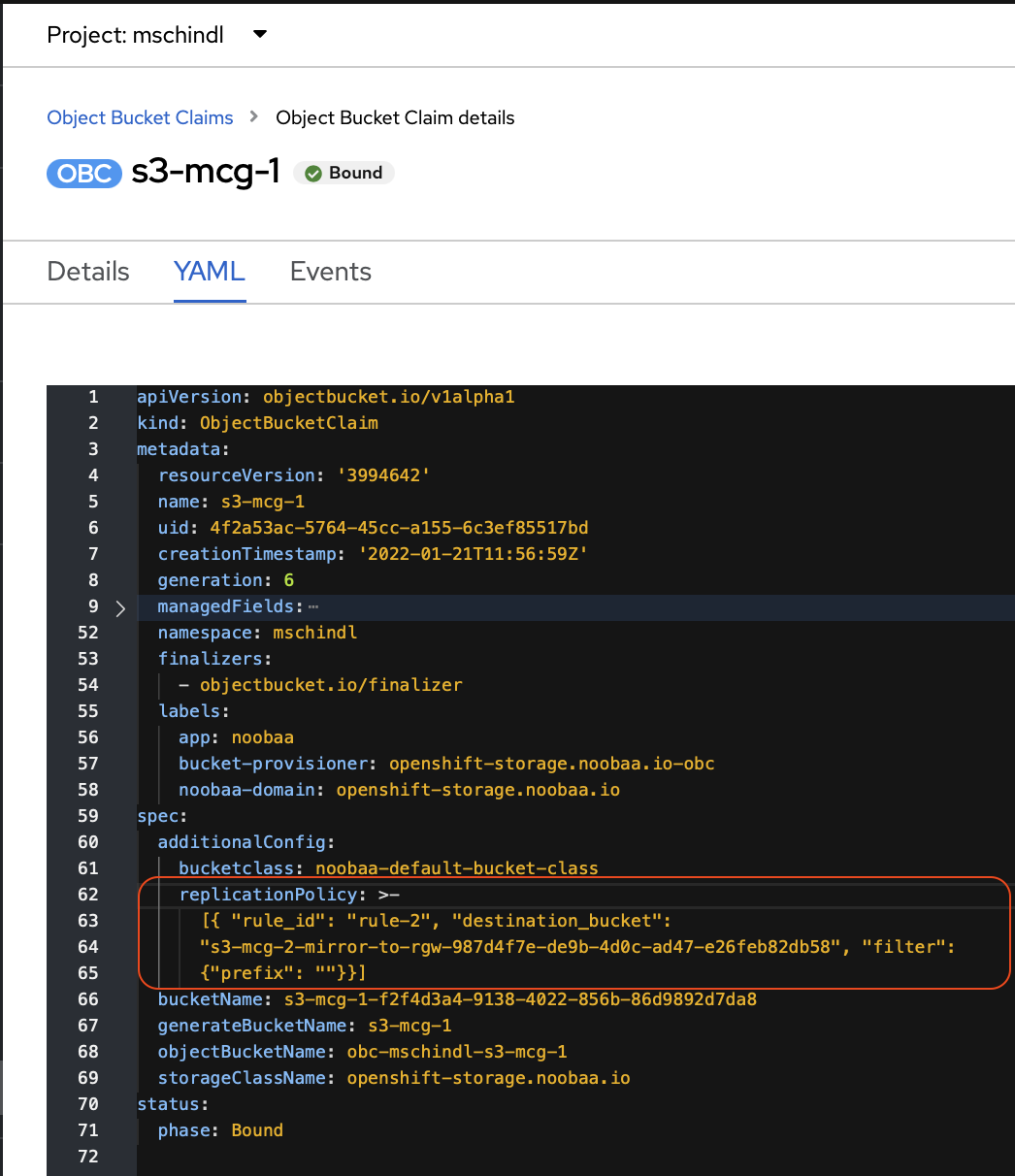
Task: Click apiVersion objectbucket.io/v1alpha1 line
Action: [x=327, y=397]
